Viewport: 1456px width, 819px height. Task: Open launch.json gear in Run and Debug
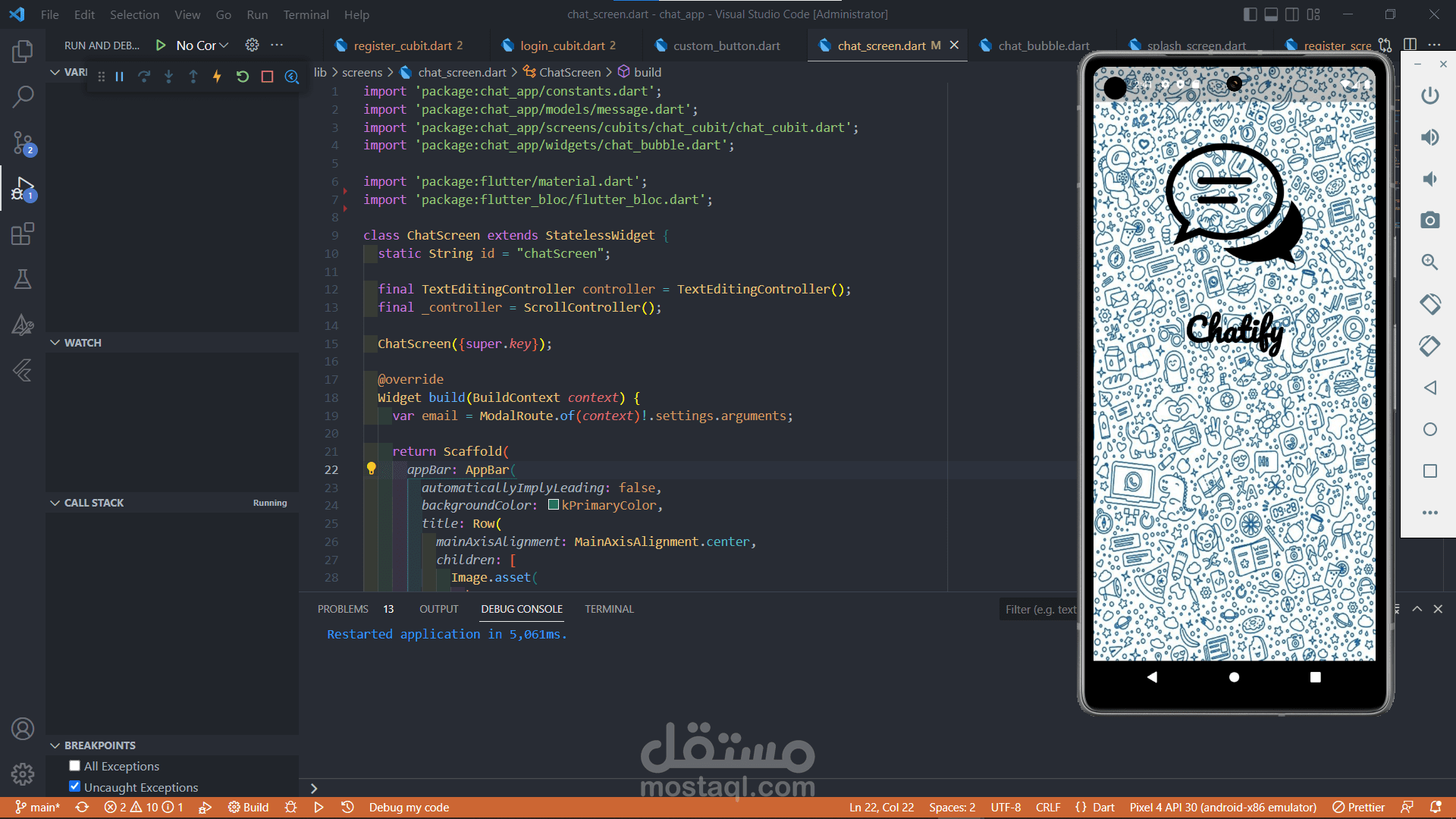point(252,45)
